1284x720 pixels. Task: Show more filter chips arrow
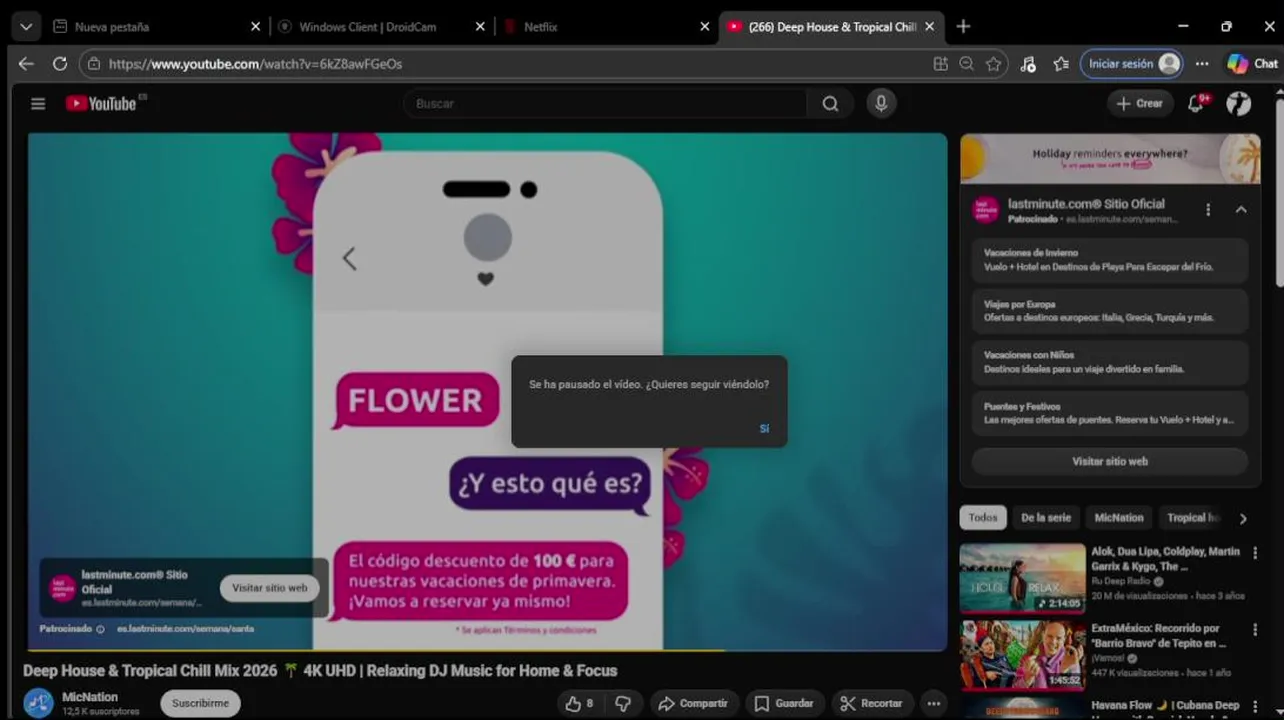coord(1243,518)
